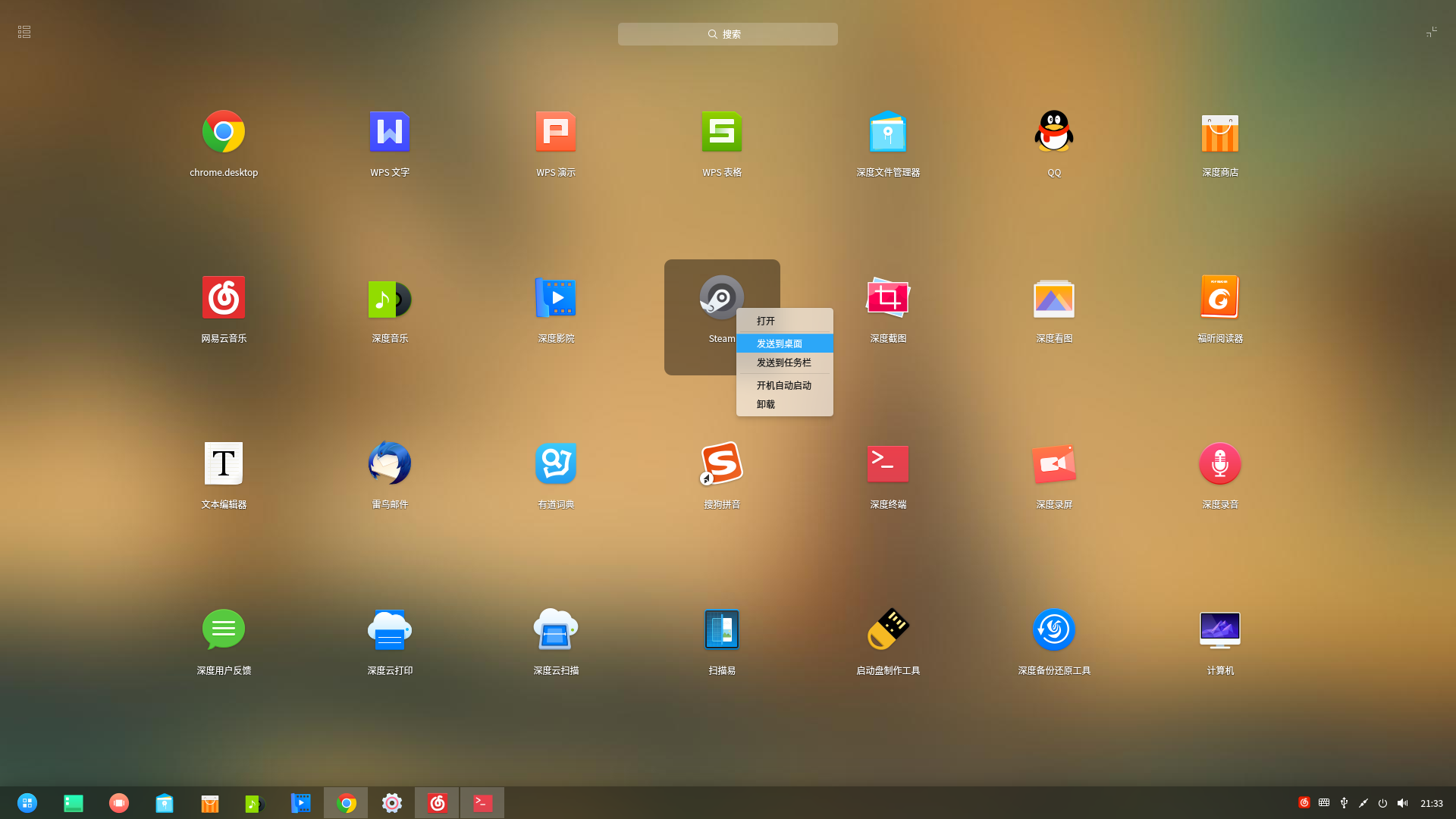This screenshot has width=1456, height=819.
Task: Open the 深度录音 voice recorder icon
Action: click(x=1219, y=464)
